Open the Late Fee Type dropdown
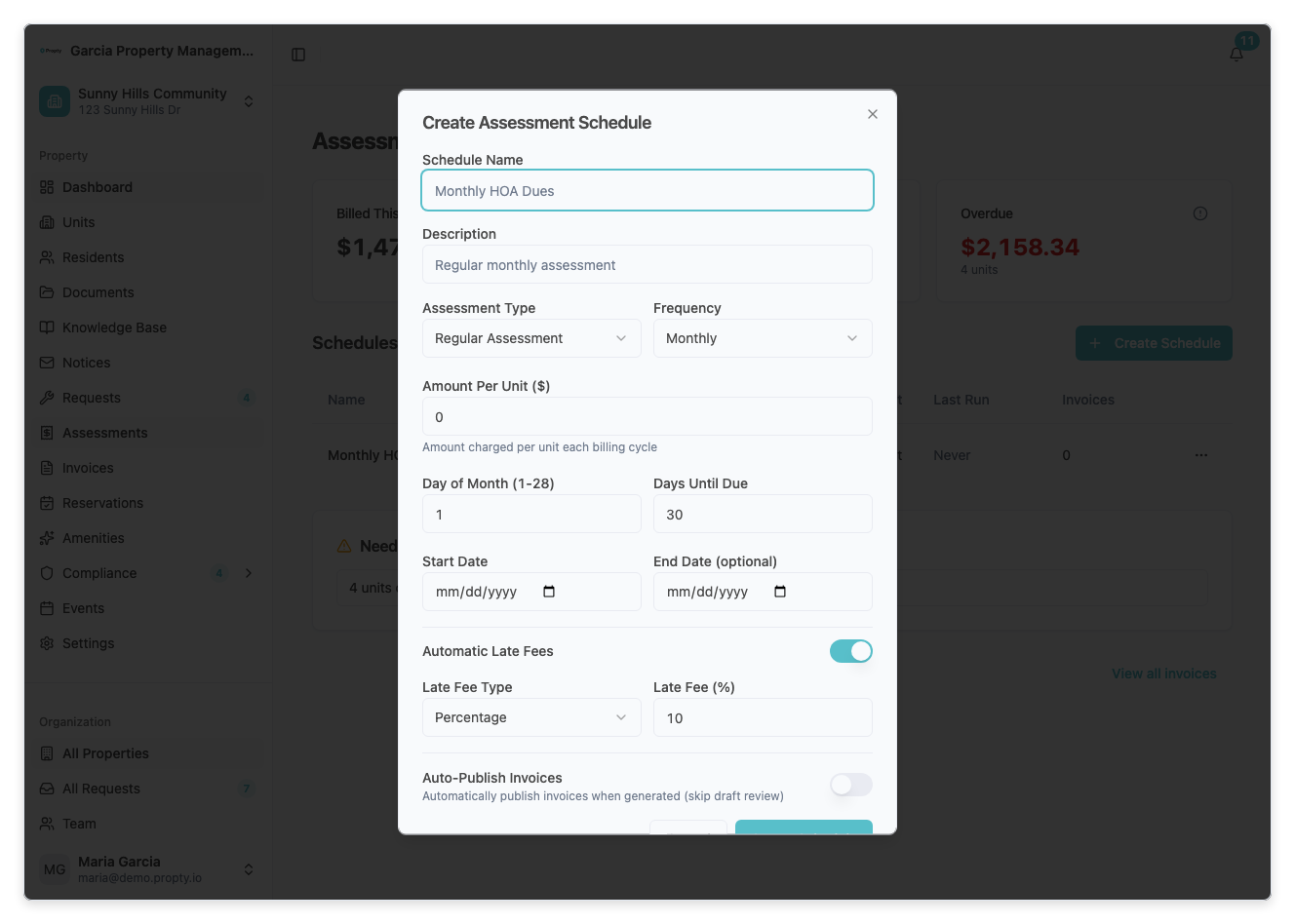 click(x=531, y=717)
